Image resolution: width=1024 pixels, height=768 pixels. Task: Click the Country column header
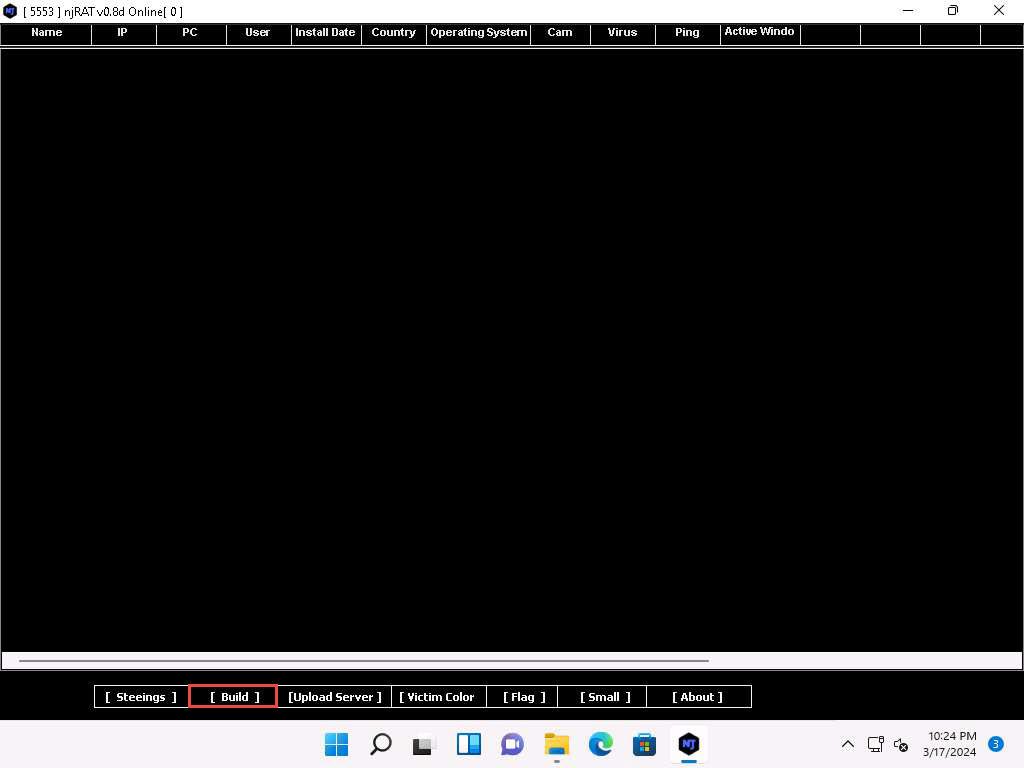tap(393, 33)
